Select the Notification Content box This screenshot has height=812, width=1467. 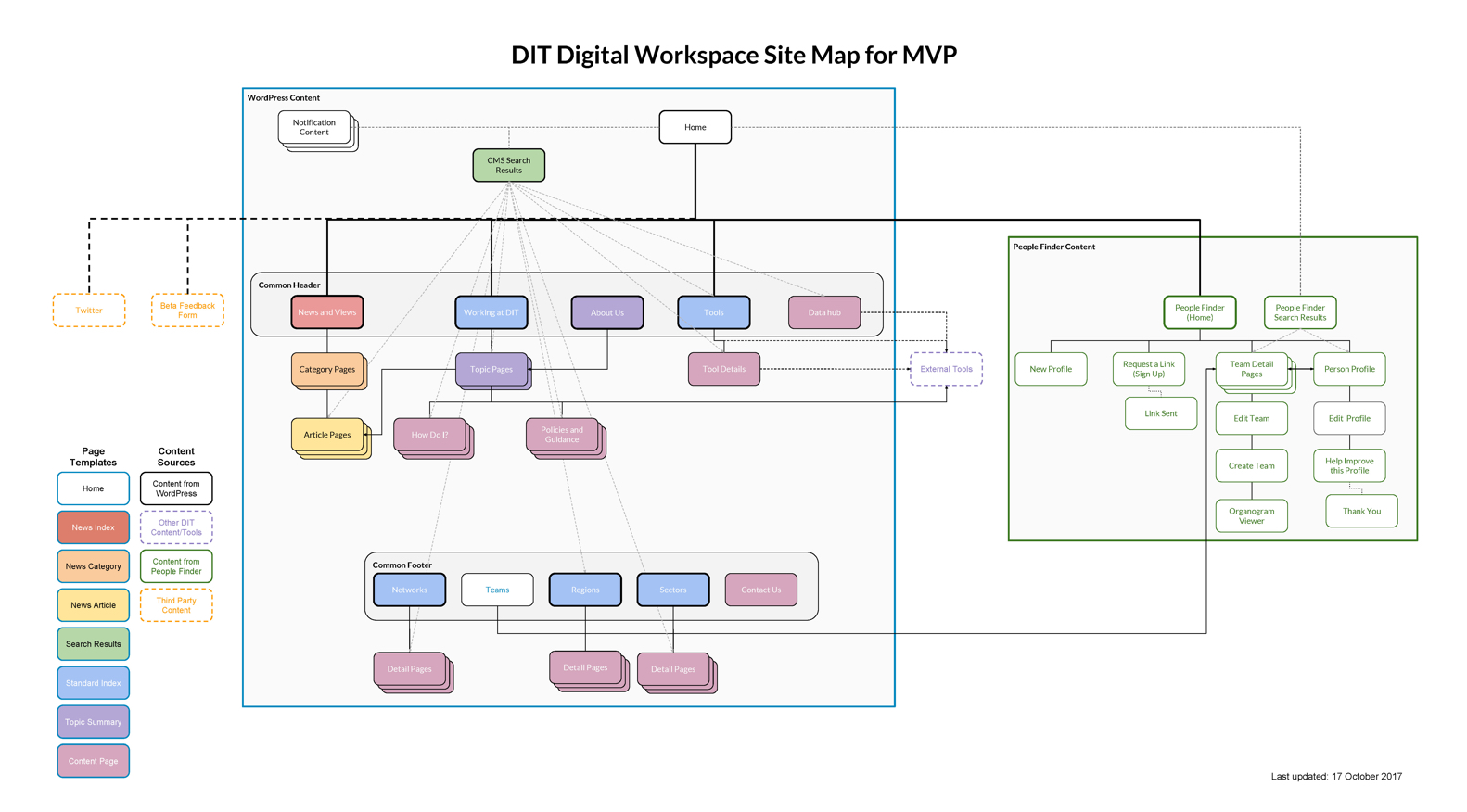[x=314, y=128]
